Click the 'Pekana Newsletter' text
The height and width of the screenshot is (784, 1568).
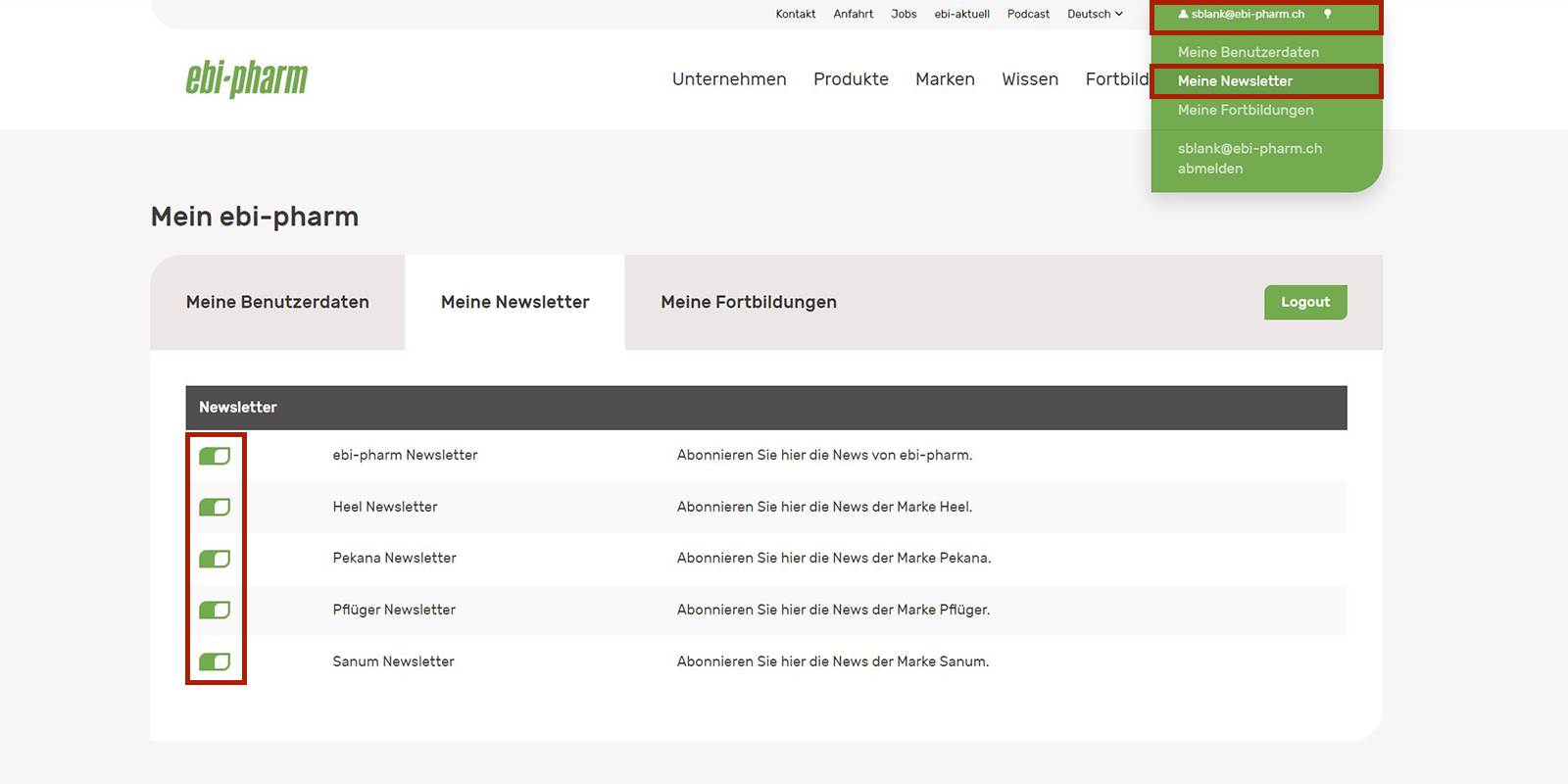coord(394,558)
